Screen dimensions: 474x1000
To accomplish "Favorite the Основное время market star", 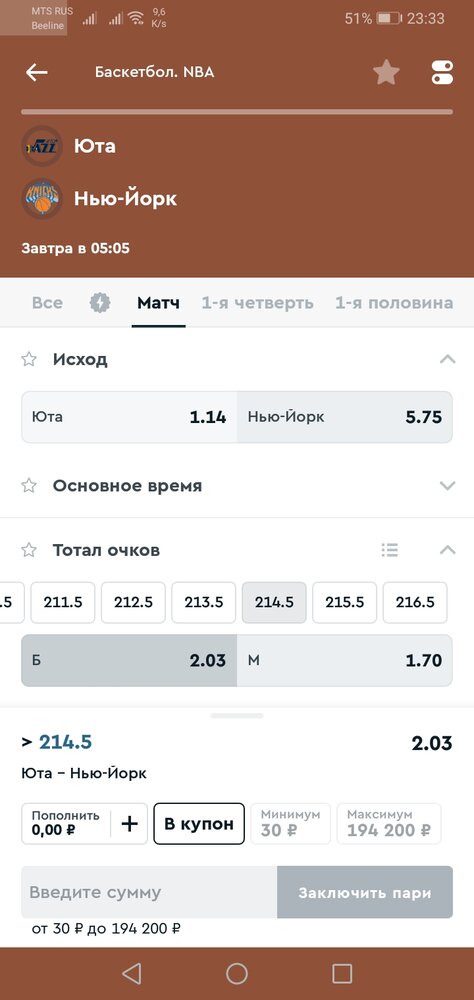I will pyautogui.click(x=29, y=486).
